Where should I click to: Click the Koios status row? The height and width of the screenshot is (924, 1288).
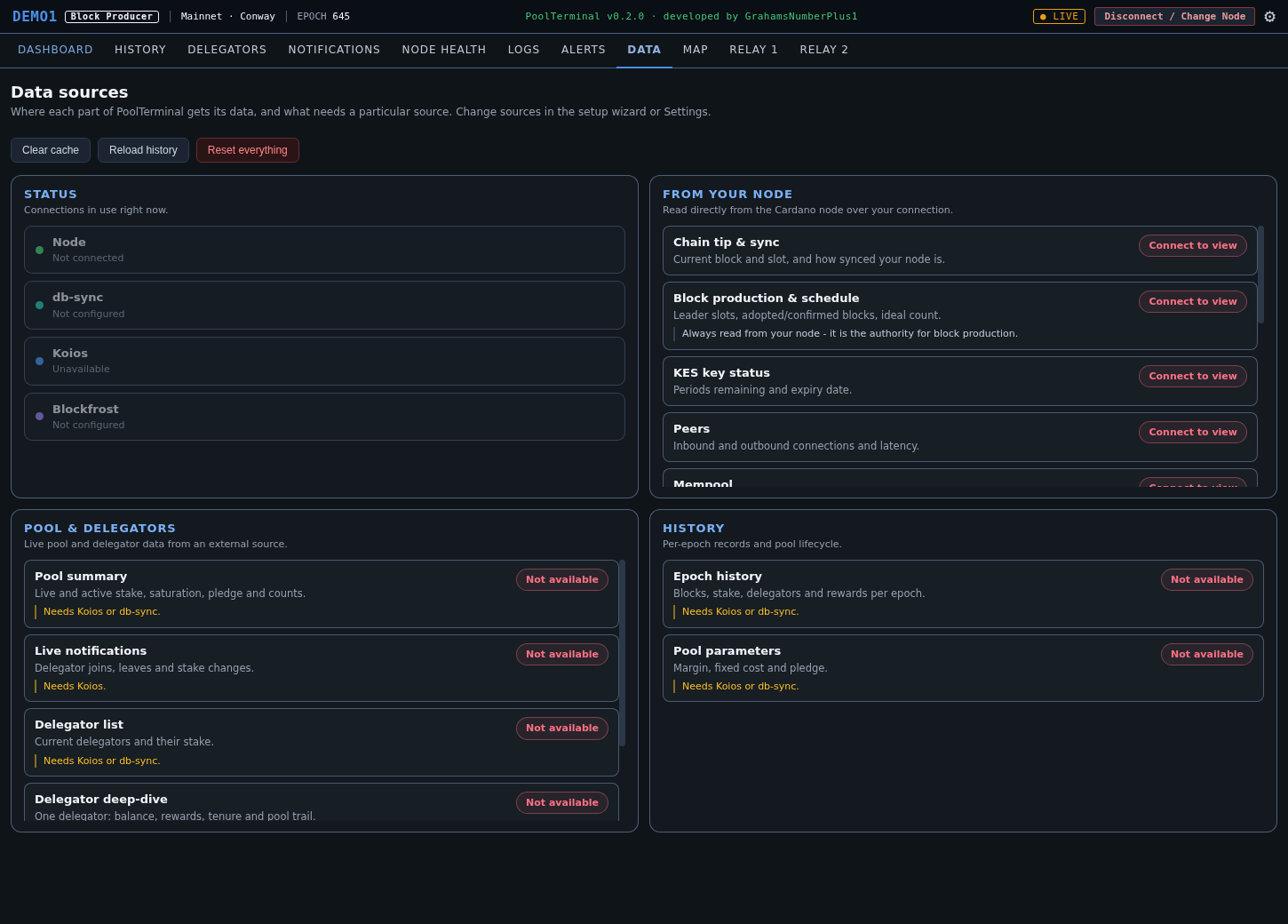(x=324, y=361)
